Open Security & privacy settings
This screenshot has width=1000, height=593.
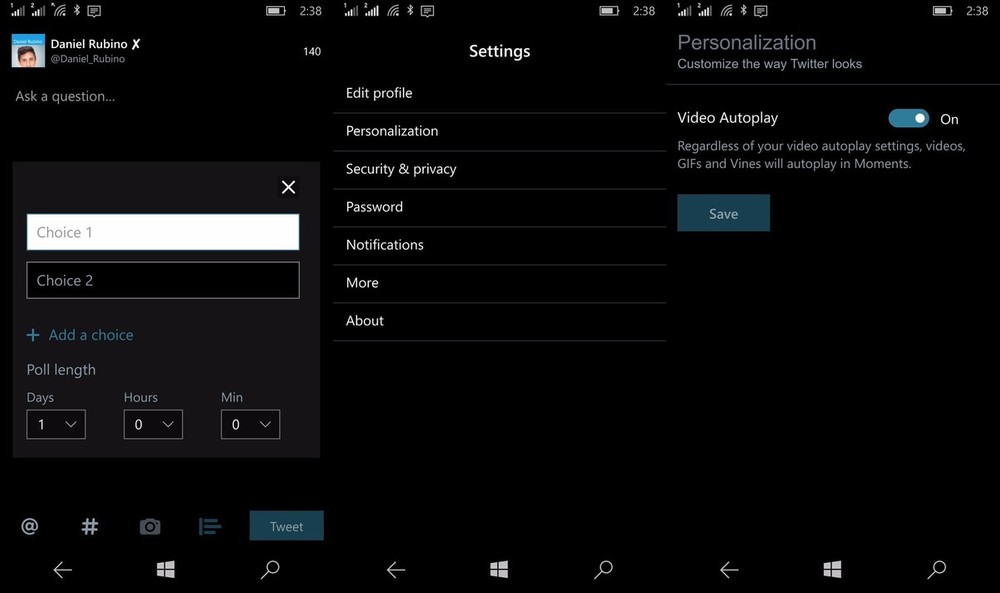[499, 170]
